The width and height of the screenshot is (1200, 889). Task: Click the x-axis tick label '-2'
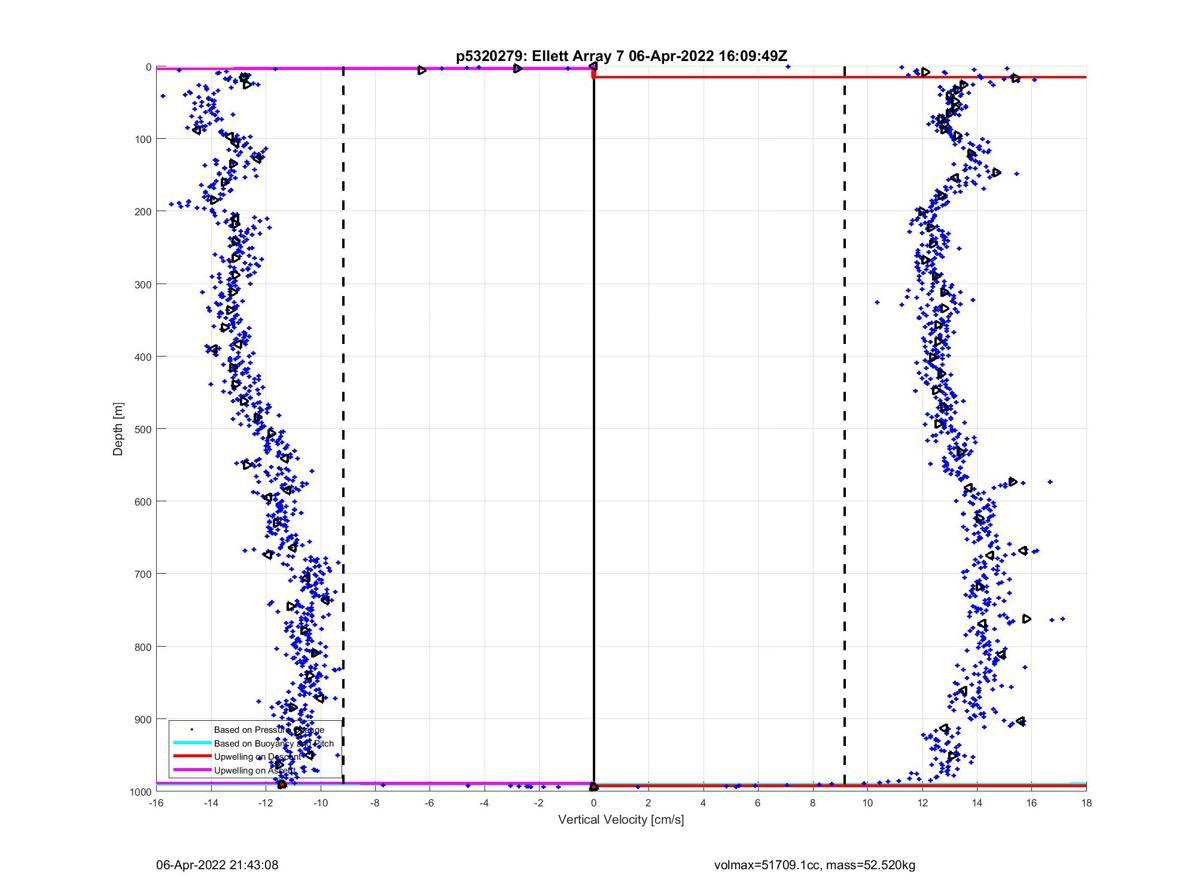pyautogui.click(x=539, y=803)
